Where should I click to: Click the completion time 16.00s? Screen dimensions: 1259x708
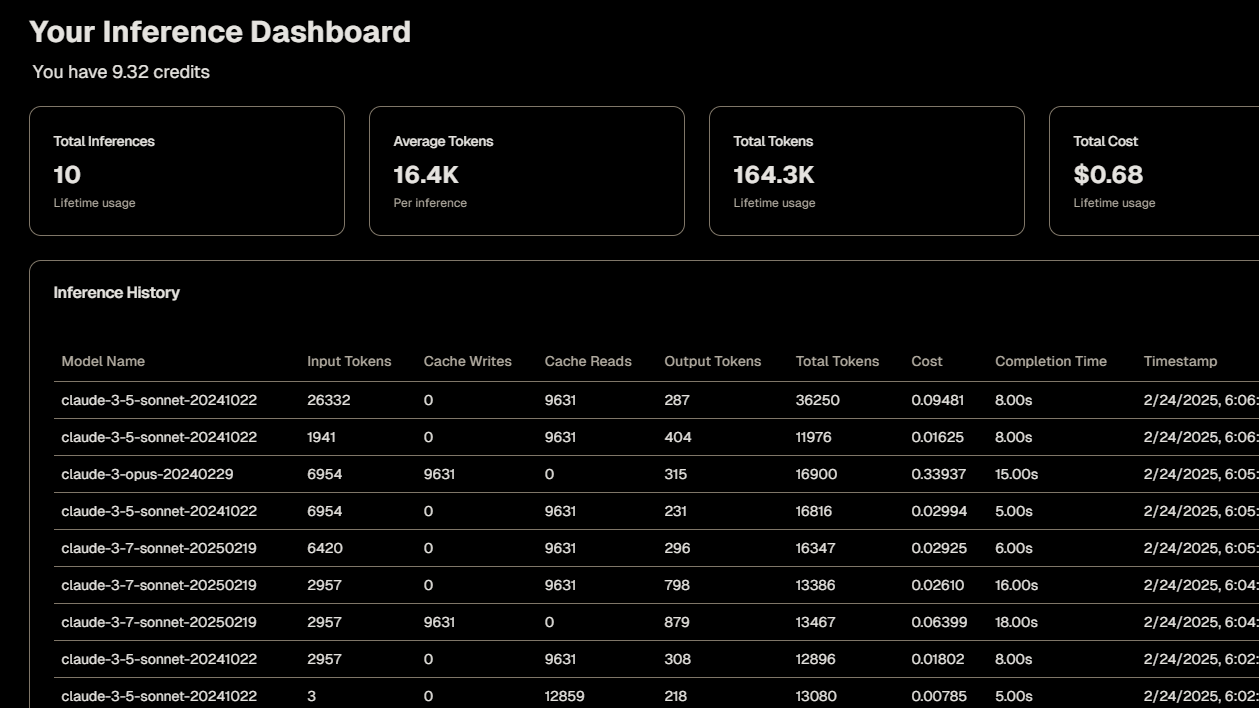point(1017,585)
